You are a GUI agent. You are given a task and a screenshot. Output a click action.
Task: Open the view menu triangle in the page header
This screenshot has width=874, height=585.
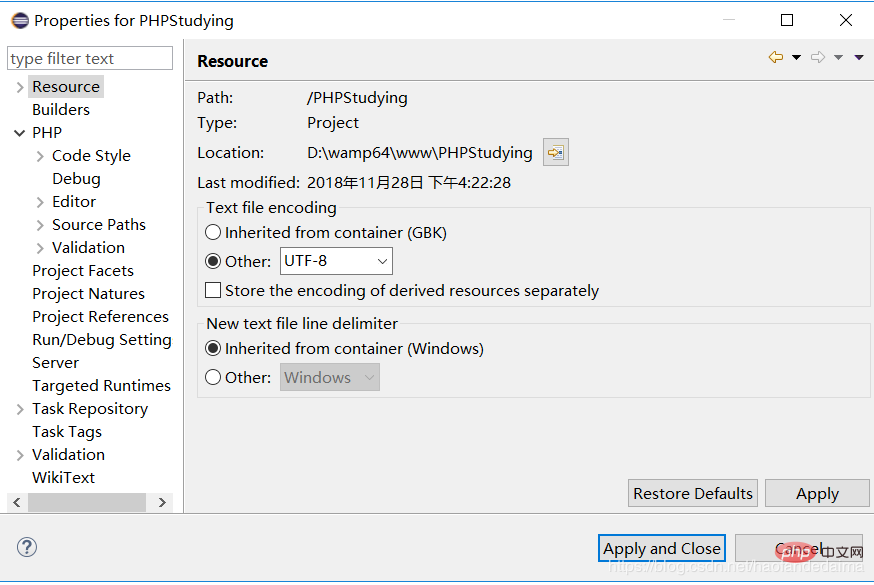(859, 57)
